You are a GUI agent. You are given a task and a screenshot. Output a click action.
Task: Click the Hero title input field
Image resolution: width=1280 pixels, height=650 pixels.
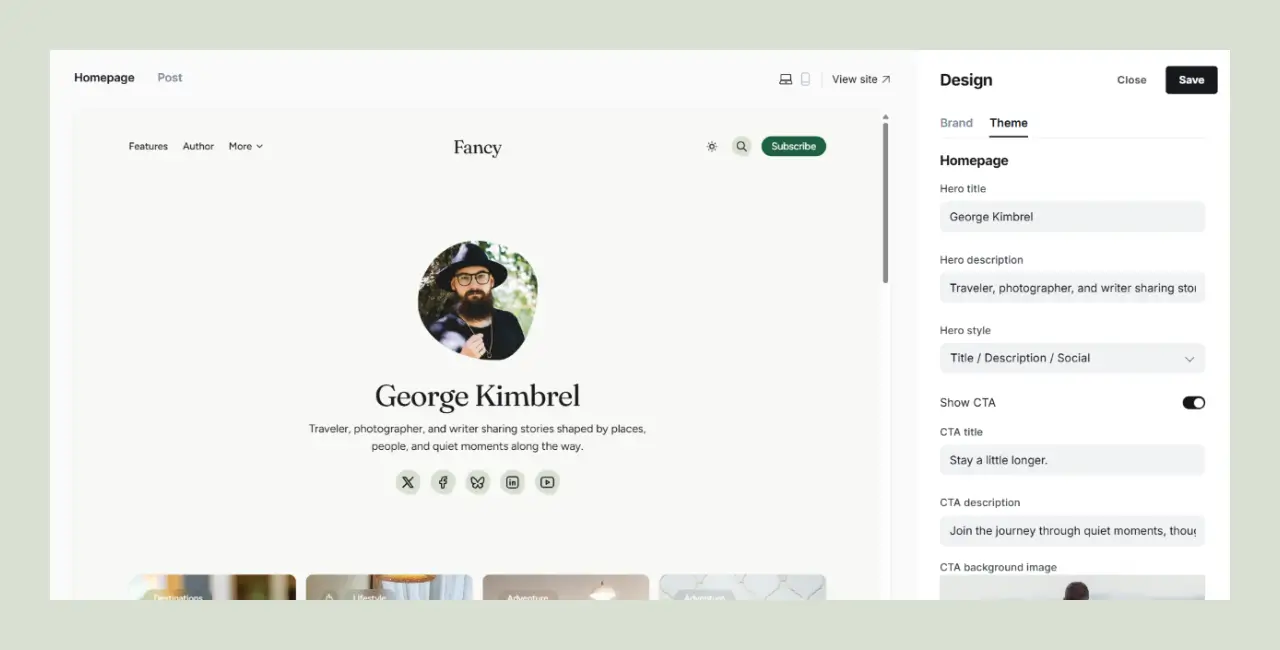coord(1071,217)
